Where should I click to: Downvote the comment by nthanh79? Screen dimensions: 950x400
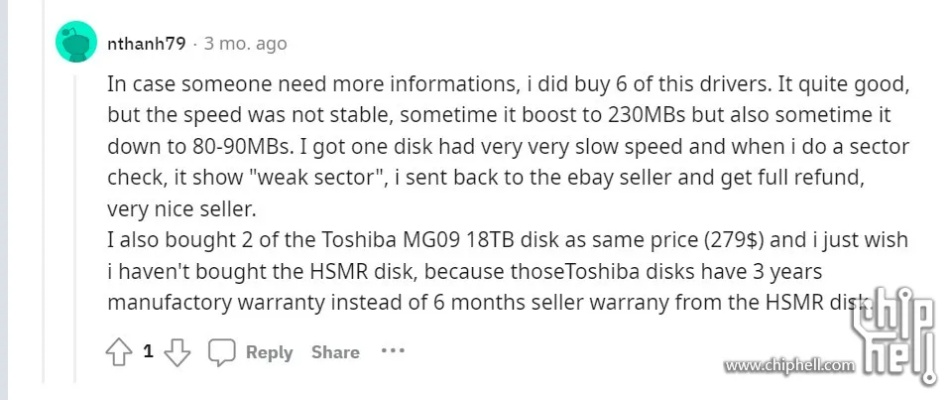(177, 352)
